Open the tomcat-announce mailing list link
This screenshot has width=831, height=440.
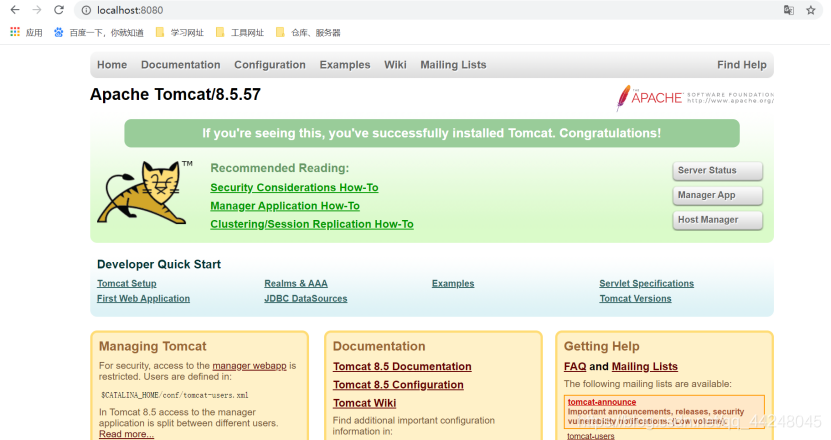(602, 402)
